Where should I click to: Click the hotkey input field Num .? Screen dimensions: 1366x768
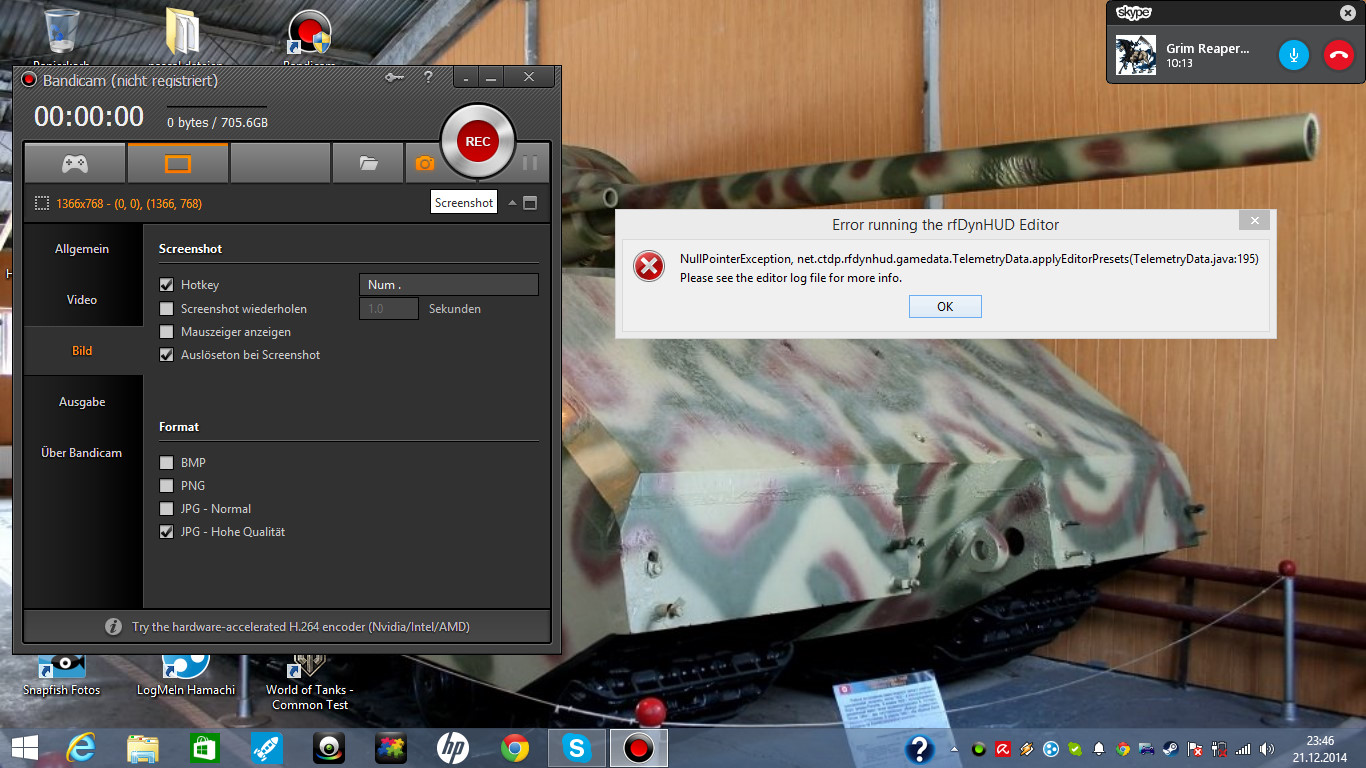(448, 285)
